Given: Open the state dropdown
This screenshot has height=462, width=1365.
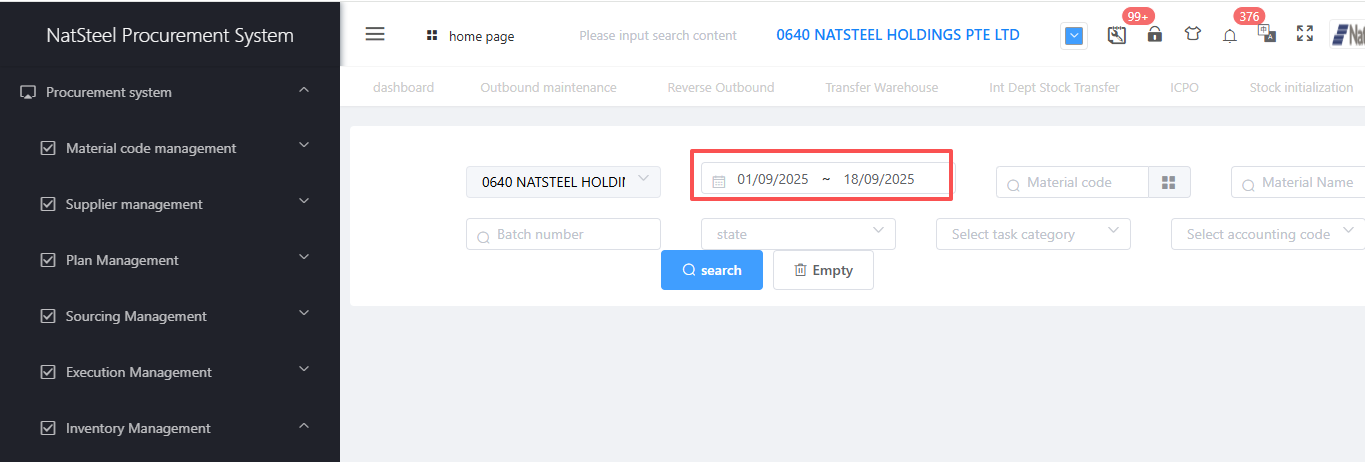Looking at the screenshot, I should coord(798,234).
